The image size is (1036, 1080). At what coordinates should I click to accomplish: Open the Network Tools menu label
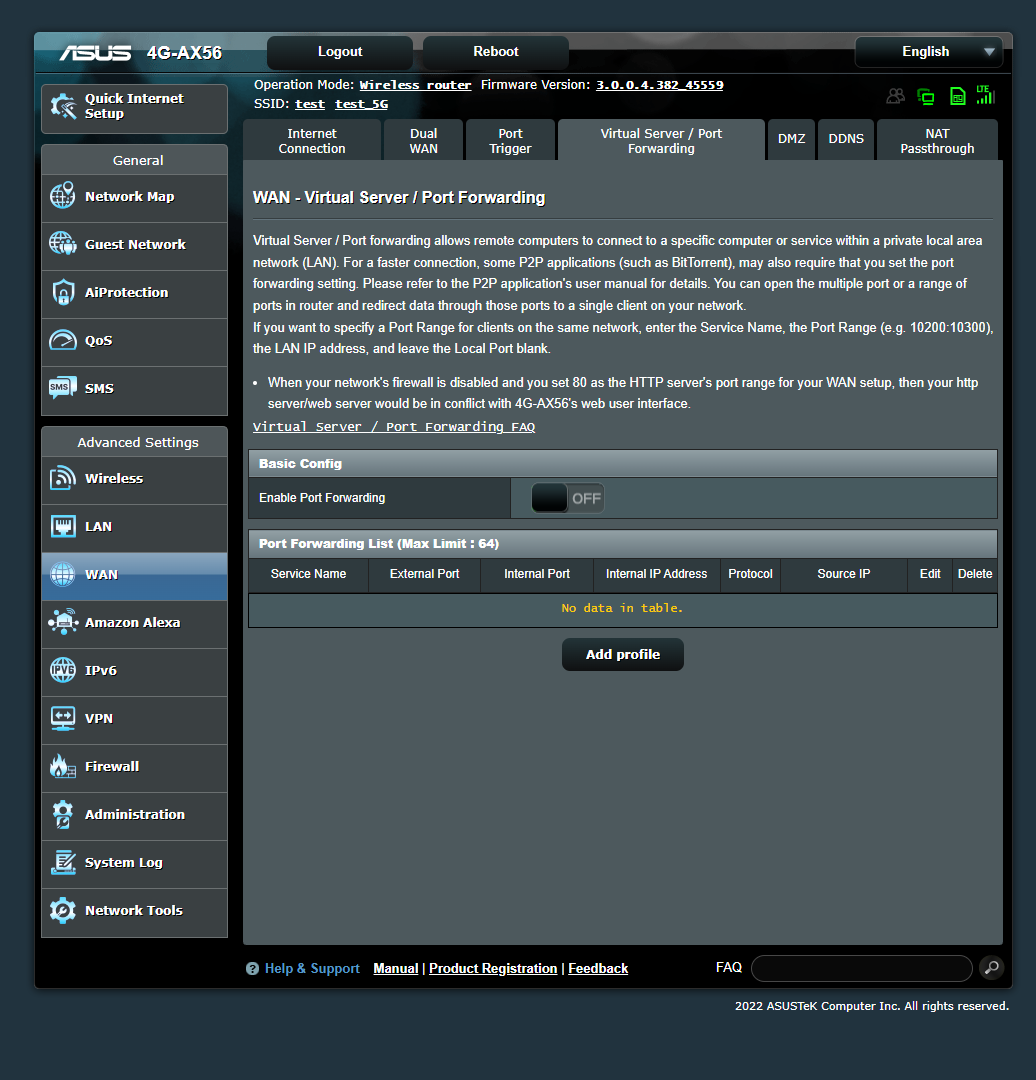tap(134, 910)
